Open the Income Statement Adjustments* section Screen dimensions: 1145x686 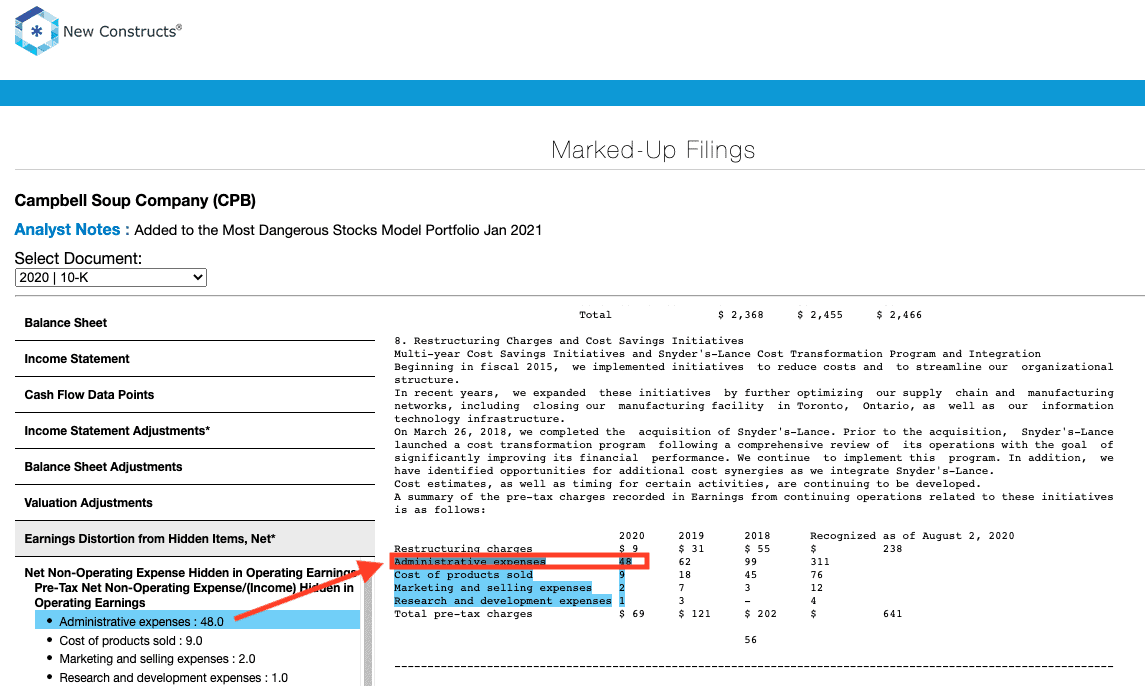coord(195,431)
